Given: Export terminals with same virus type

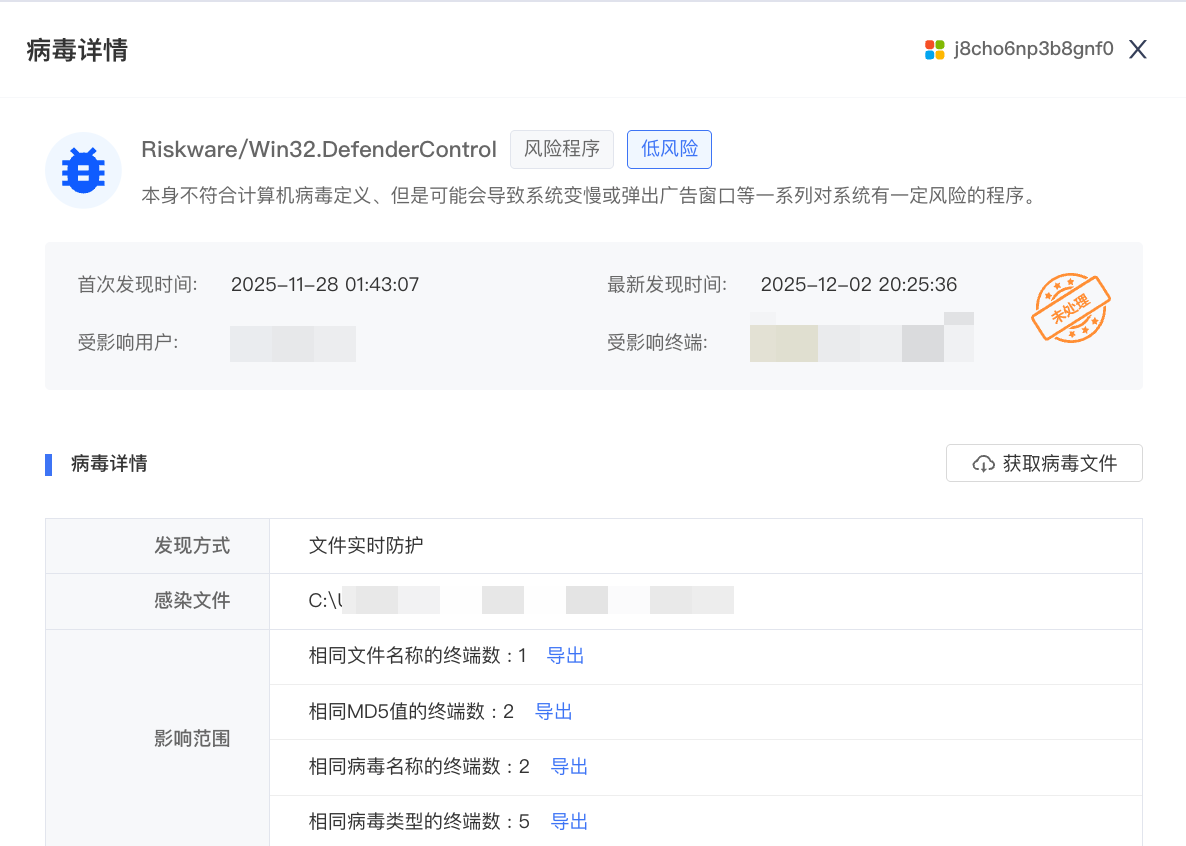Looking at the screenshot, I should click(x=569, y=822).
